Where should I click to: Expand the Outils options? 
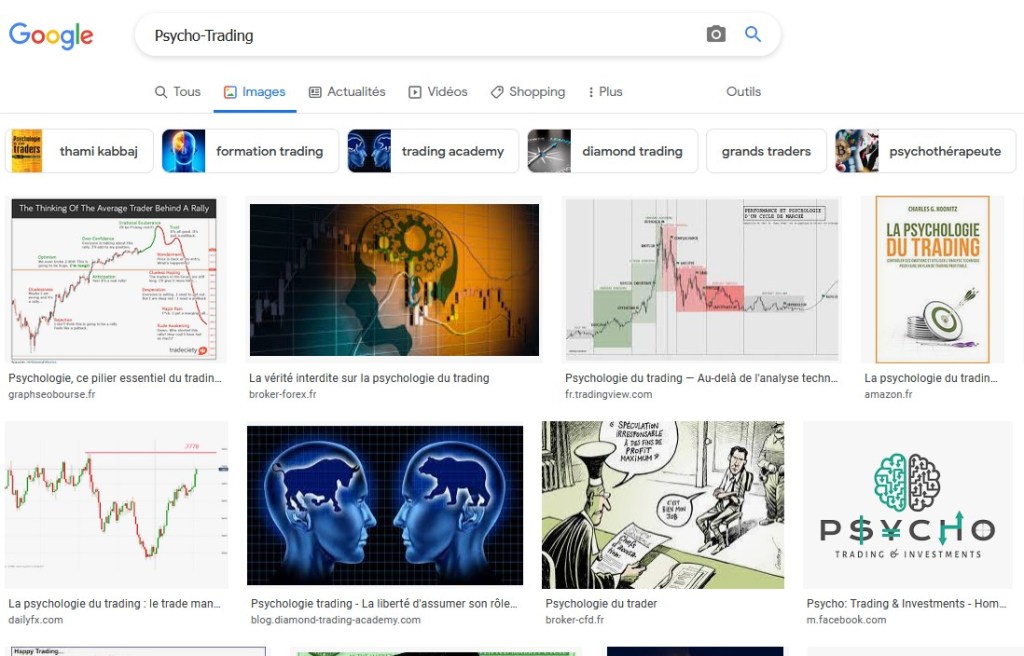(743, 91)
